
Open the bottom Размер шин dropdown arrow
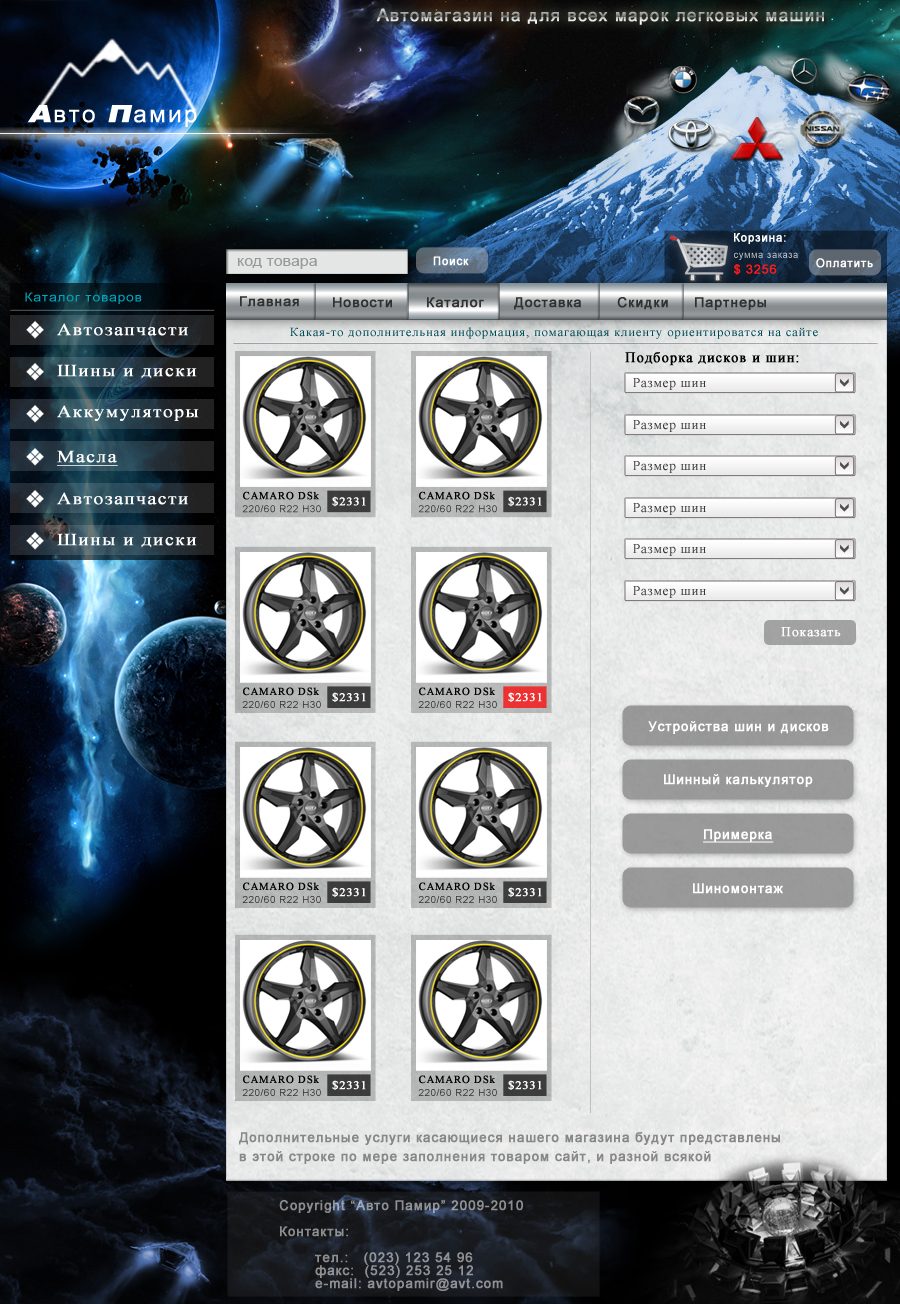844,590
